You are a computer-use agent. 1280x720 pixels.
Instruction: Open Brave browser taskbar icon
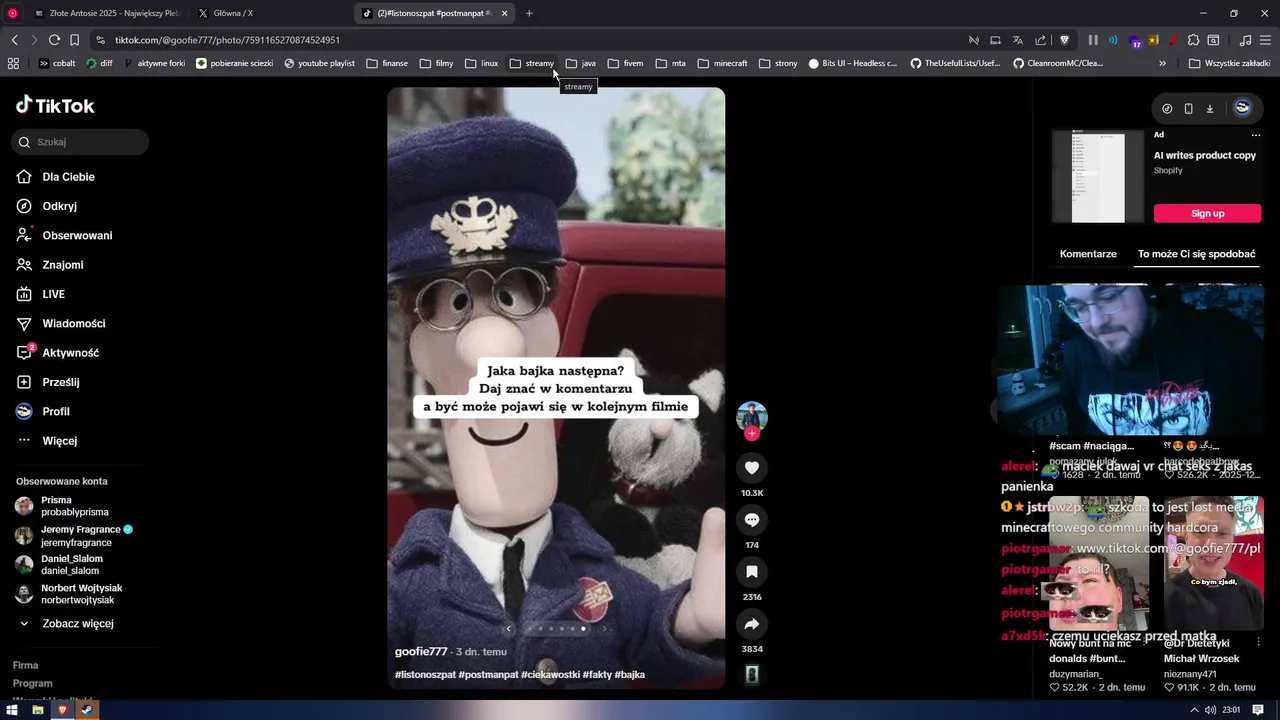tap(62, 710)
